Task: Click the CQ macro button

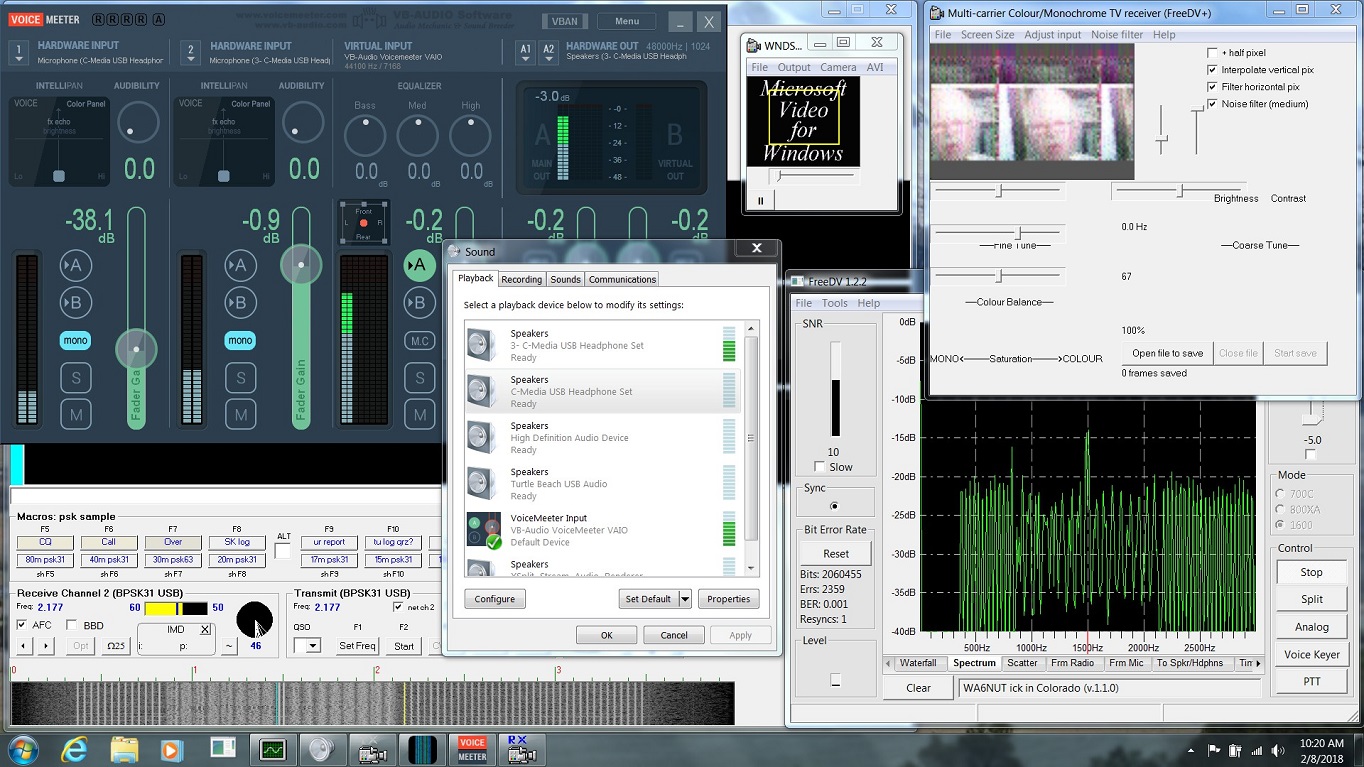Action: 45,542
